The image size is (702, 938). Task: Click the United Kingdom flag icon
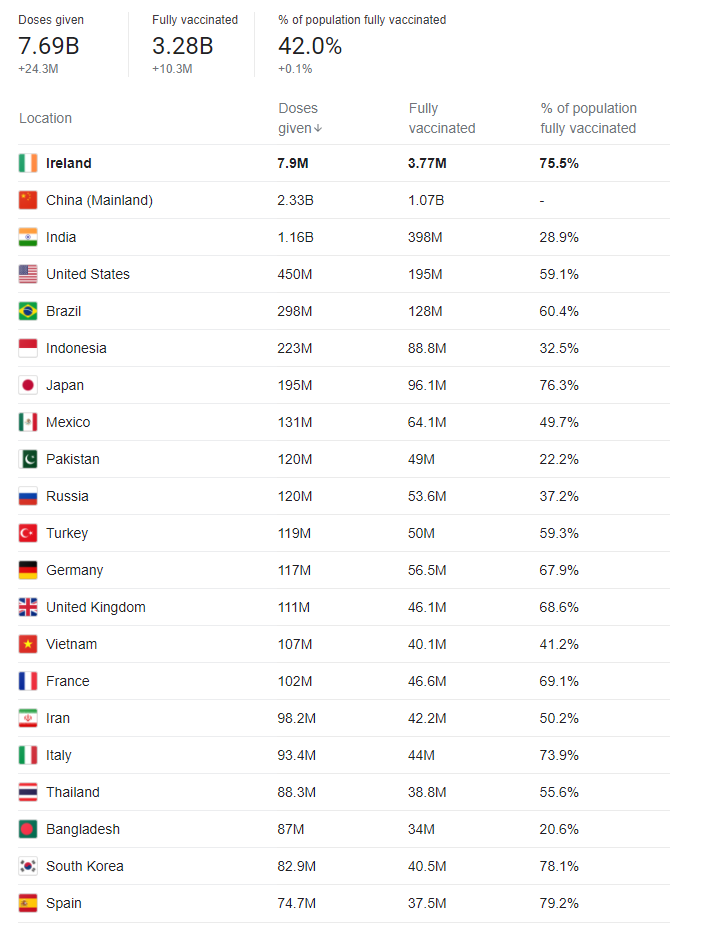pos(28,607)
